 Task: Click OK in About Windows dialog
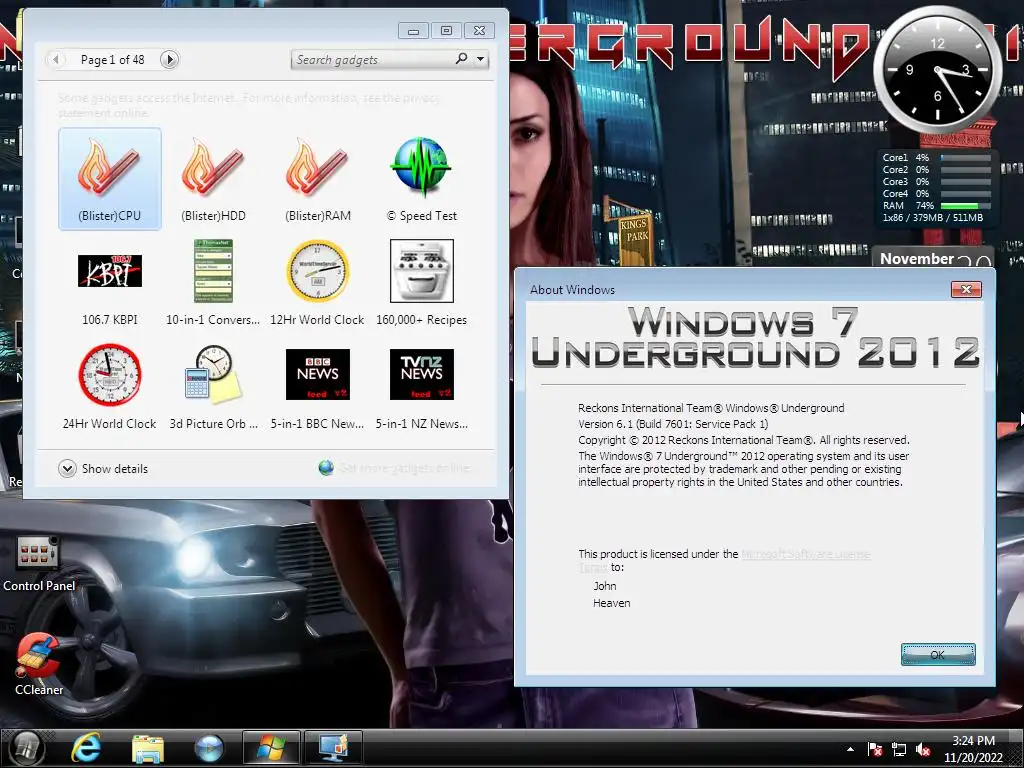tap(938, 654)
